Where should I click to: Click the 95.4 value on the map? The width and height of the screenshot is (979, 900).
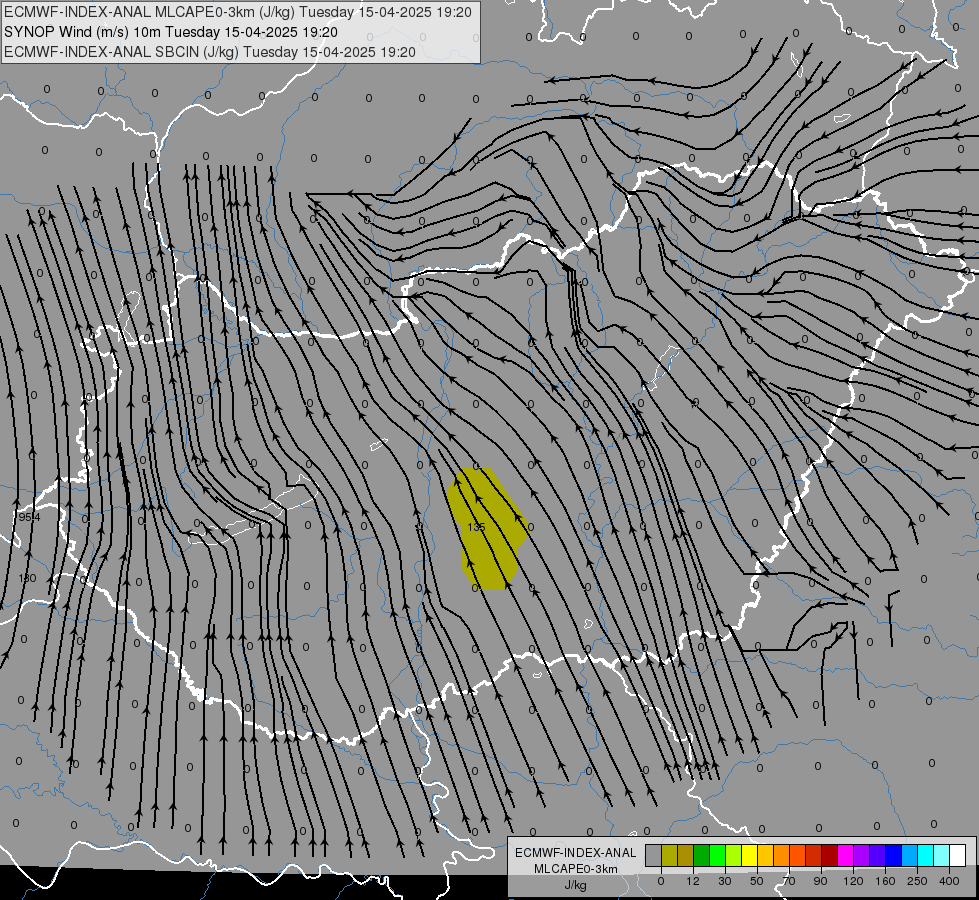29,517
